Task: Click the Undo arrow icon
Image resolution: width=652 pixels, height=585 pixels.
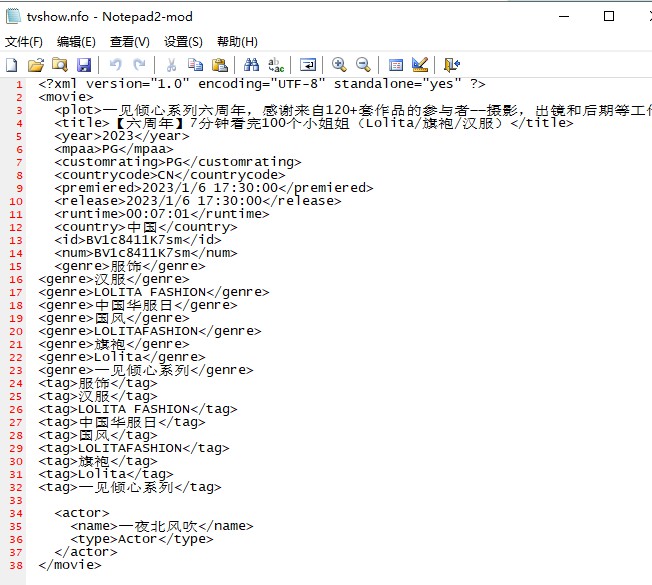Action: 115,65
